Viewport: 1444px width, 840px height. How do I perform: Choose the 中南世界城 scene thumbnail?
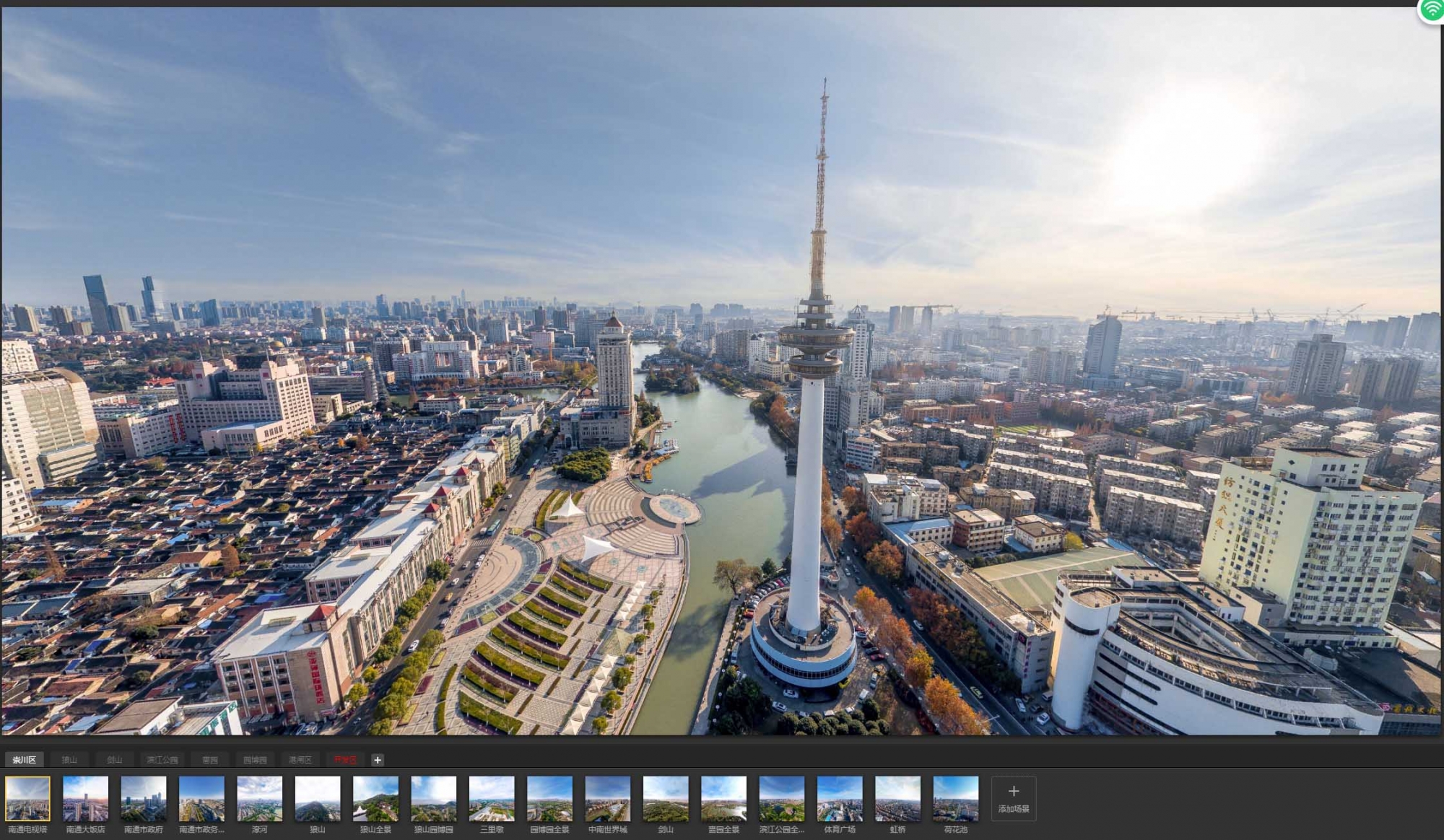click(x=607, y=798)
